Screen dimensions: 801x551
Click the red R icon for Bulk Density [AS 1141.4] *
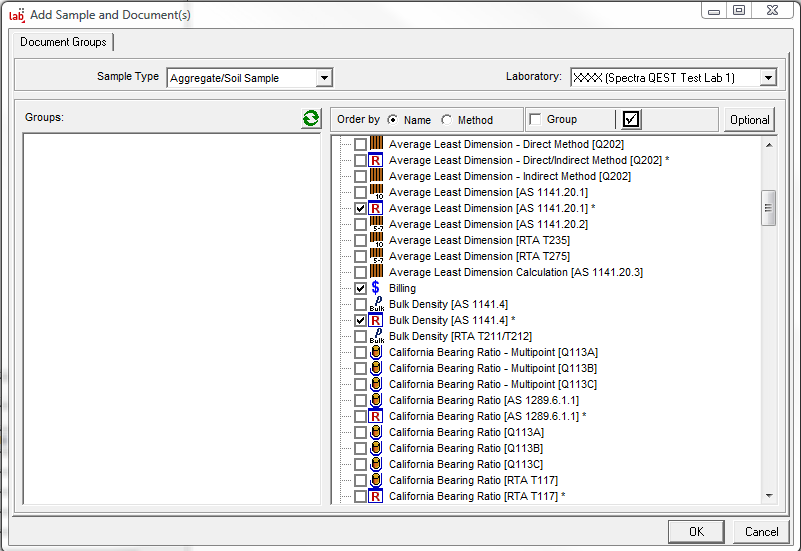(376, 320)
